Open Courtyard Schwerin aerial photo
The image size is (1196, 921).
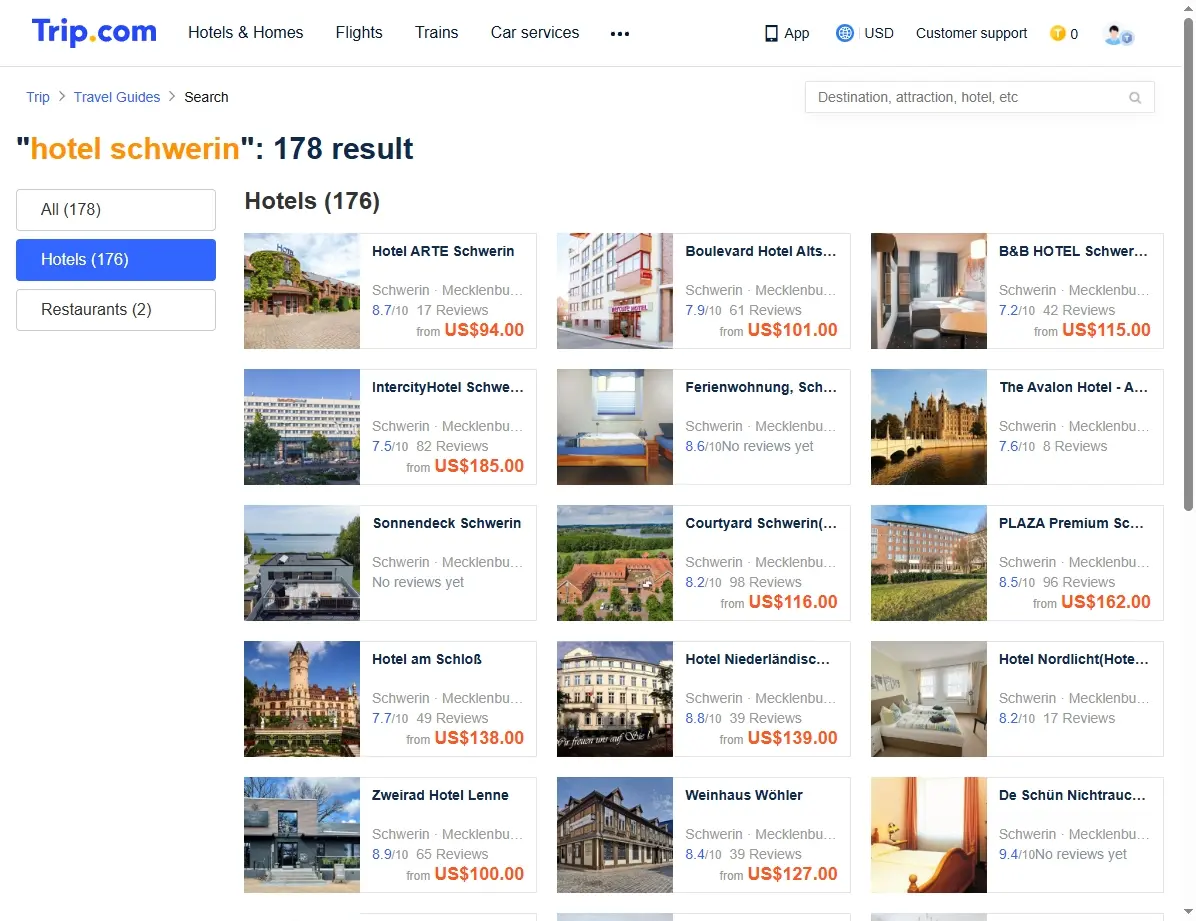615,562
